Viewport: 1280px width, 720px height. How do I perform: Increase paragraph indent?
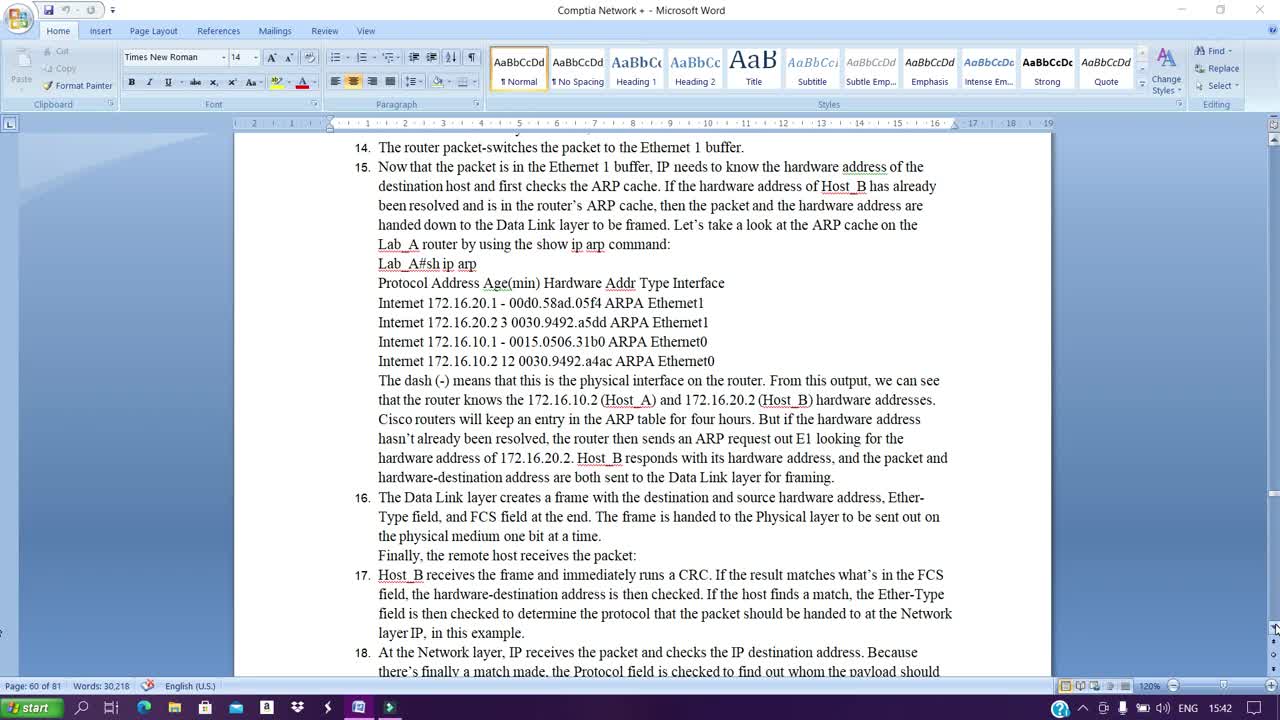[432, 58]
